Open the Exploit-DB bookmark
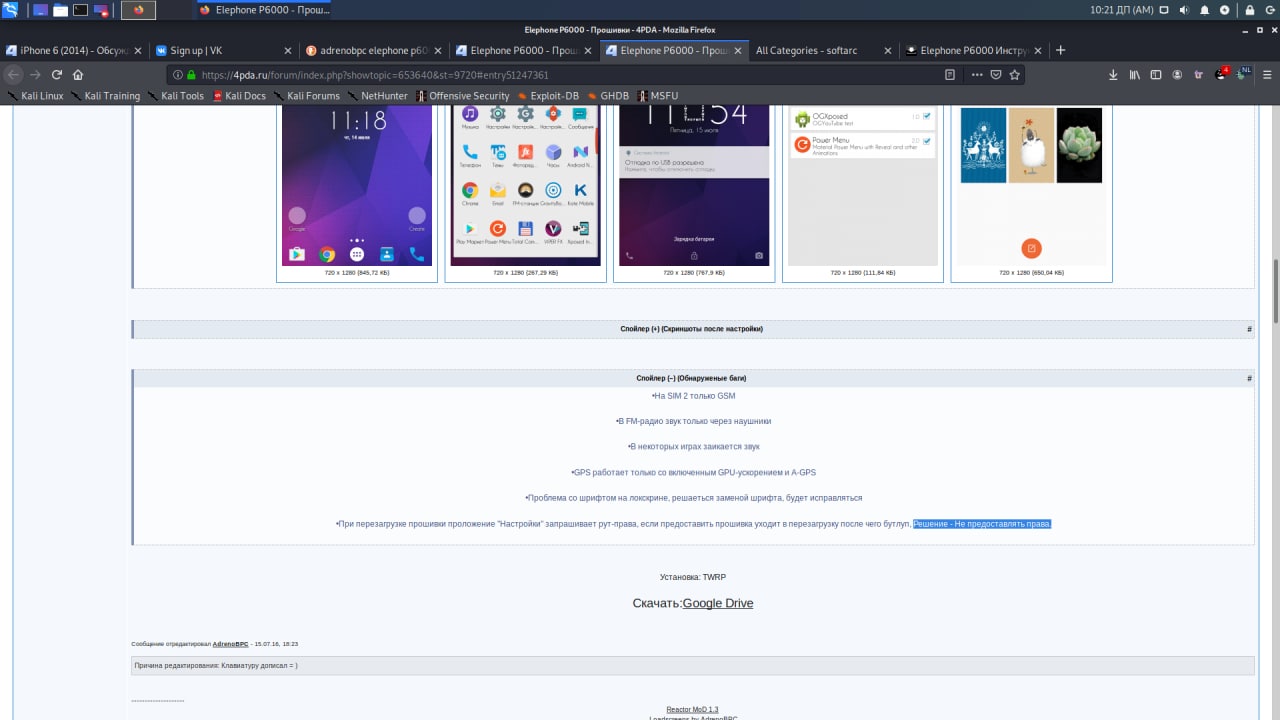Viewport: 1280px width, 720px height. 548,96
